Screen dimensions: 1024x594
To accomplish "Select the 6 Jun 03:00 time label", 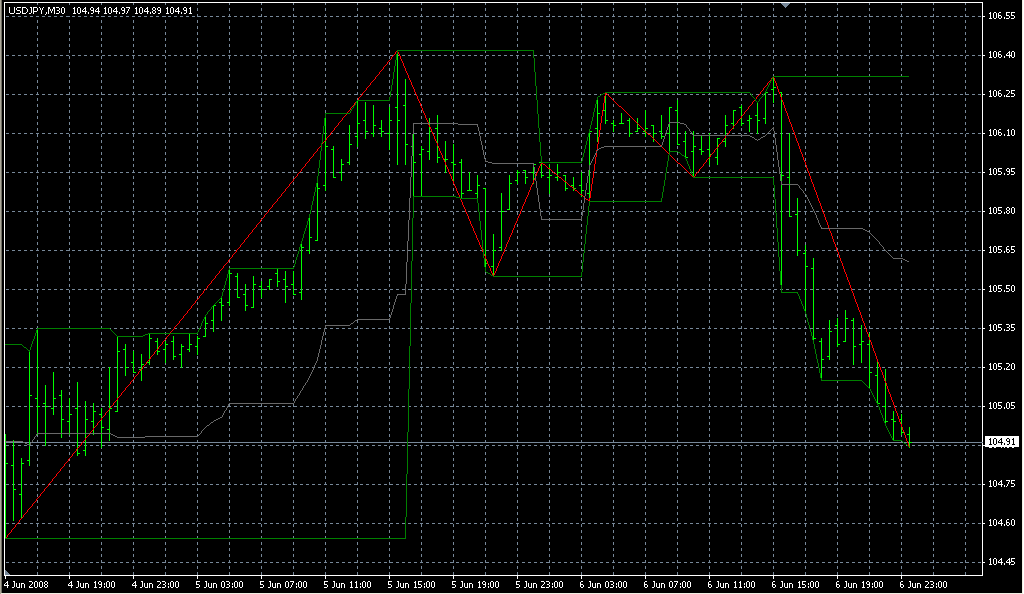I will click(x=603, y=582).
